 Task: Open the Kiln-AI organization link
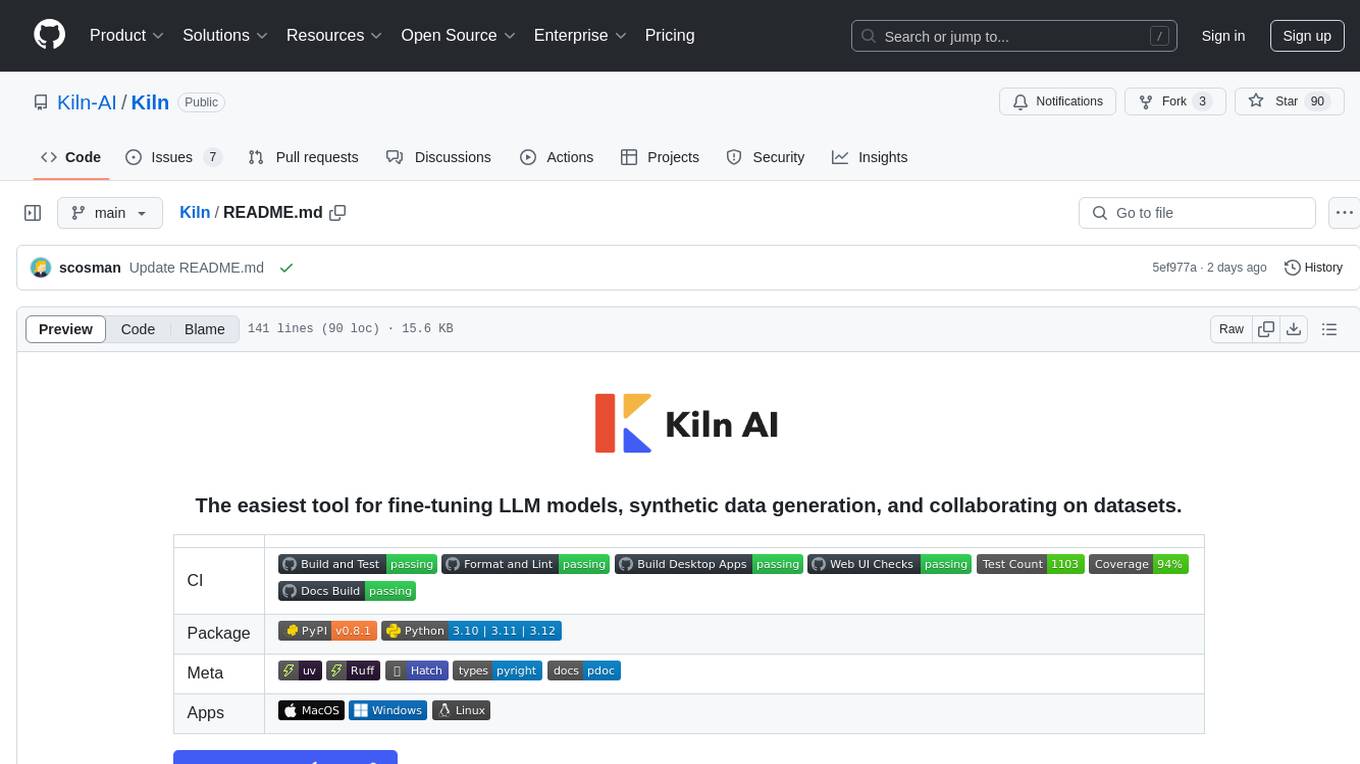pos(86,102)
